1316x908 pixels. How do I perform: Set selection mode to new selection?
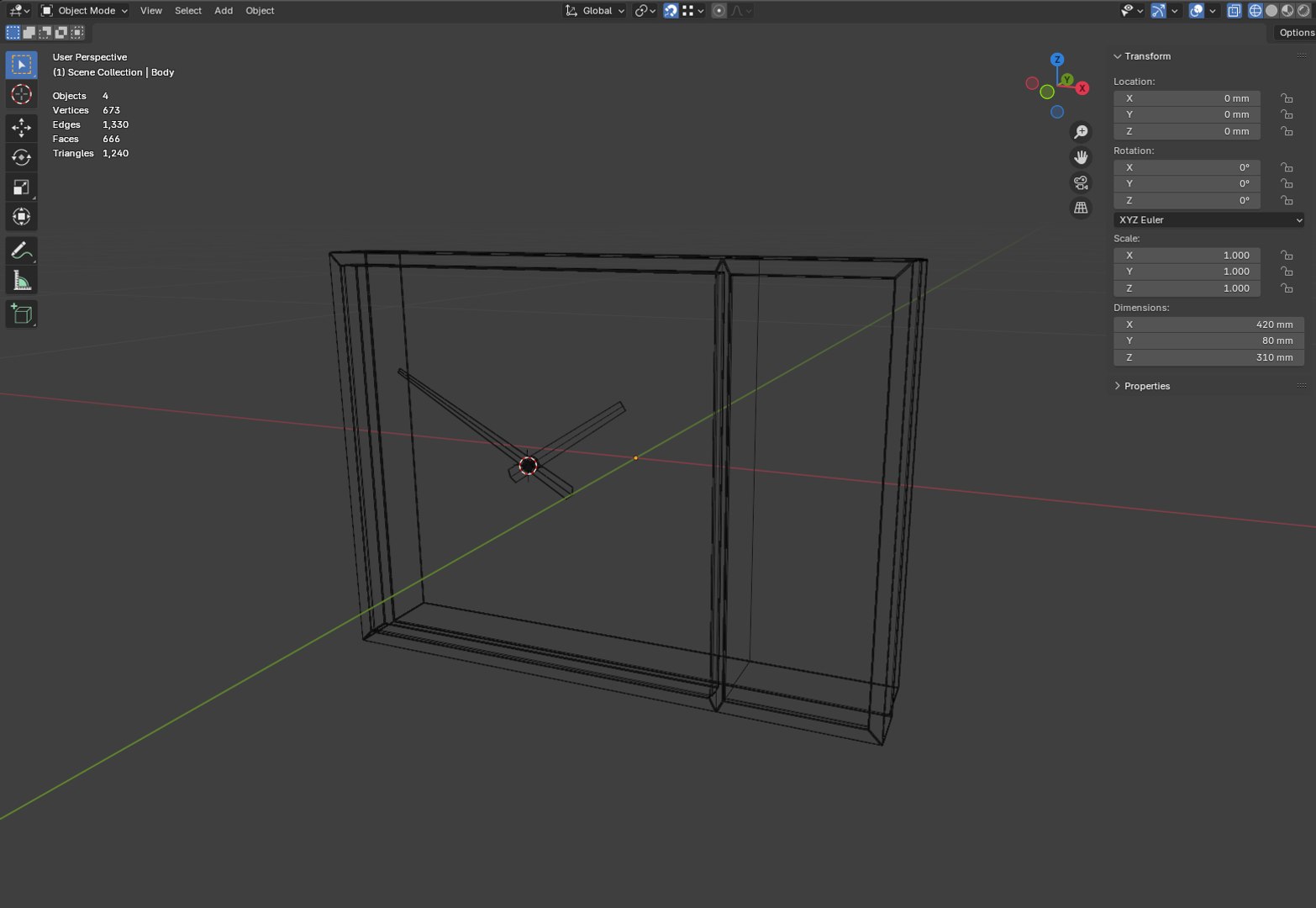pyautogui.click(x=13, y=33)
